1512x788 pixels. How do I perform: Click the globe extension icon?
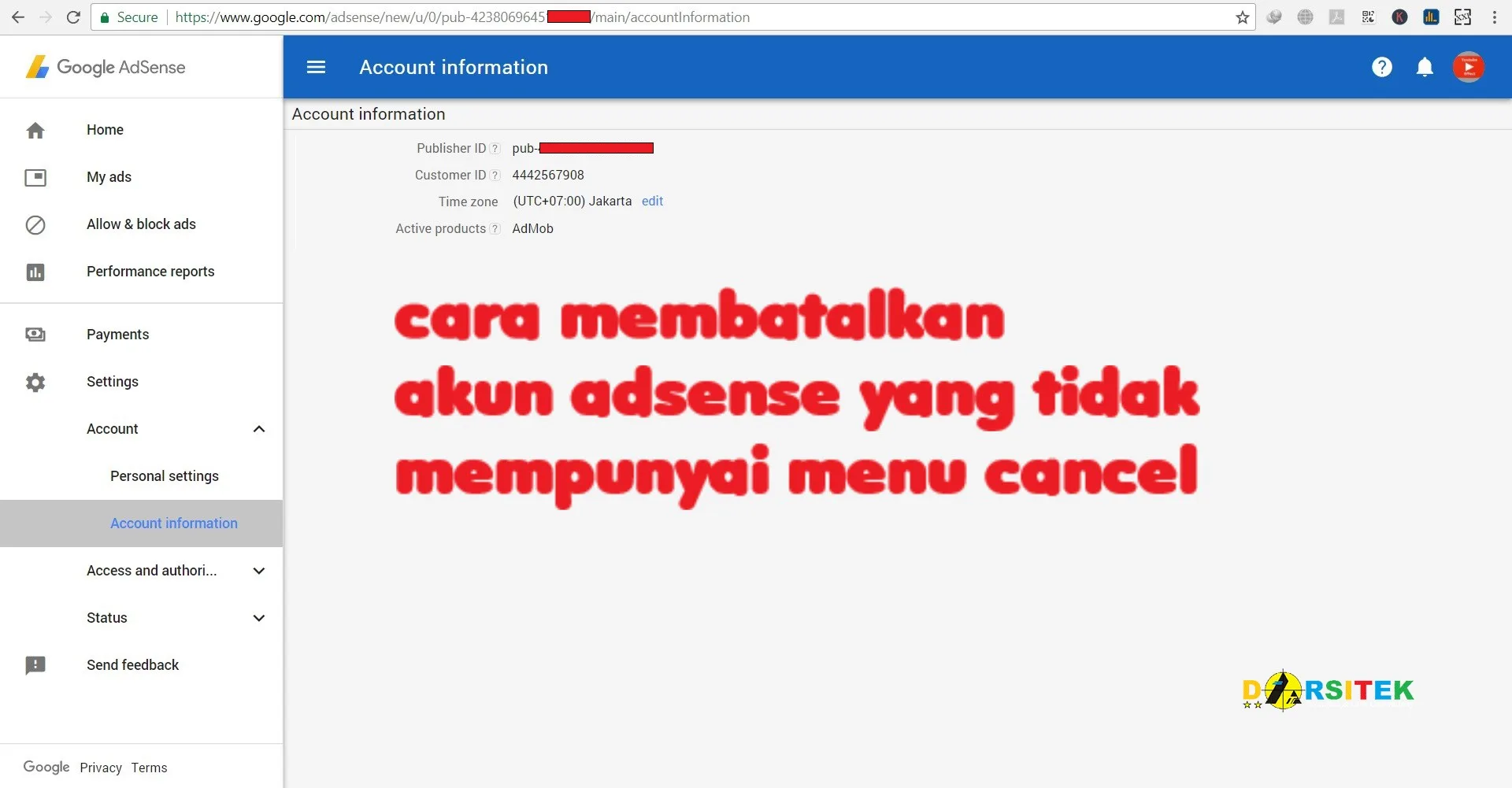tap(1305, 17)
